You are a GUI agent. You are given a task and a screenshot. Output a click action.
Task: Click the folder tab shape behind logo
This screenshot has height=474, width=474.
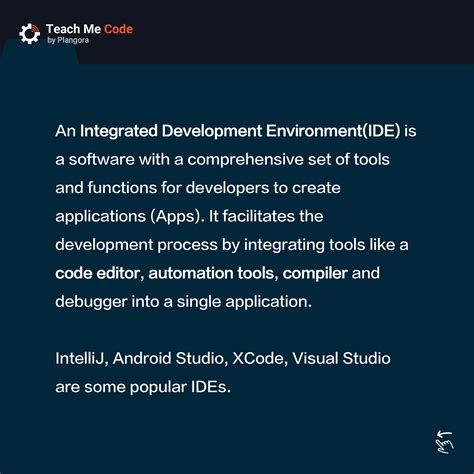point(40,52)
